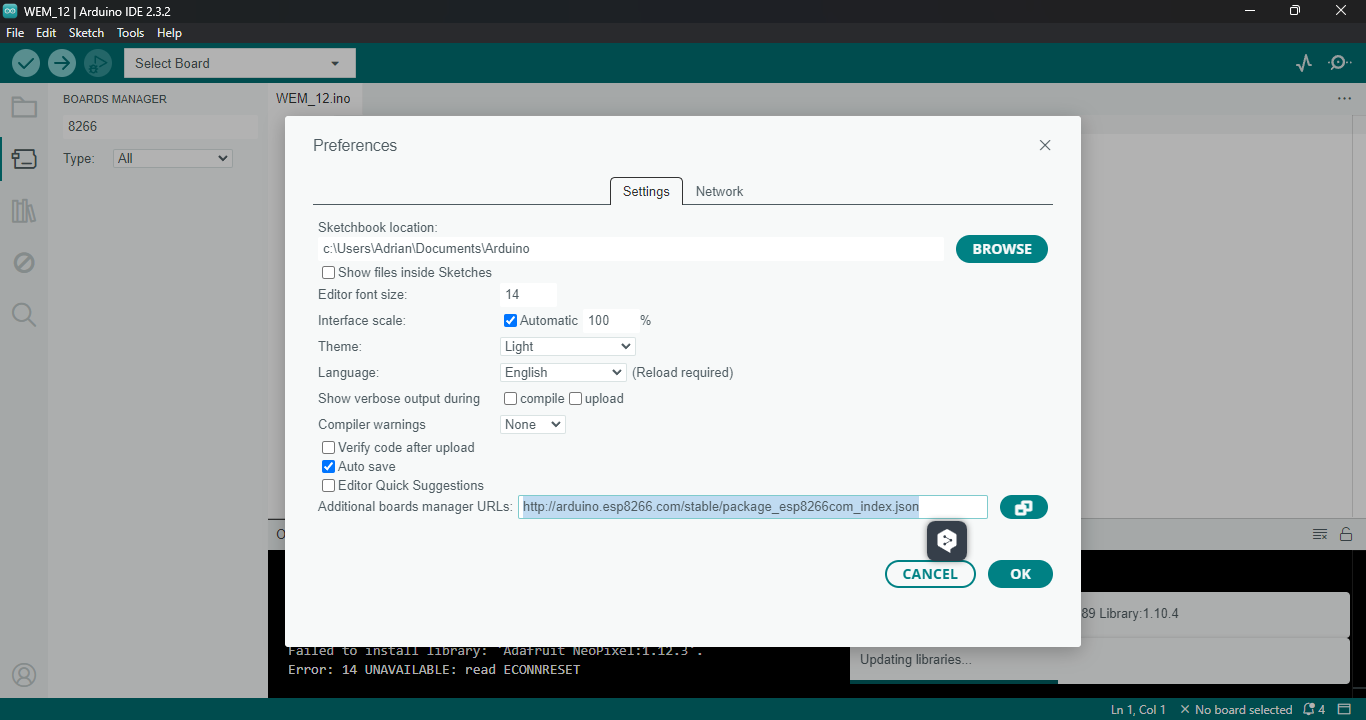Image resolution: width=1366 pixels, height=720 pixels.
Task: Open the Edit menu
Action: click(x=46, y=33)
